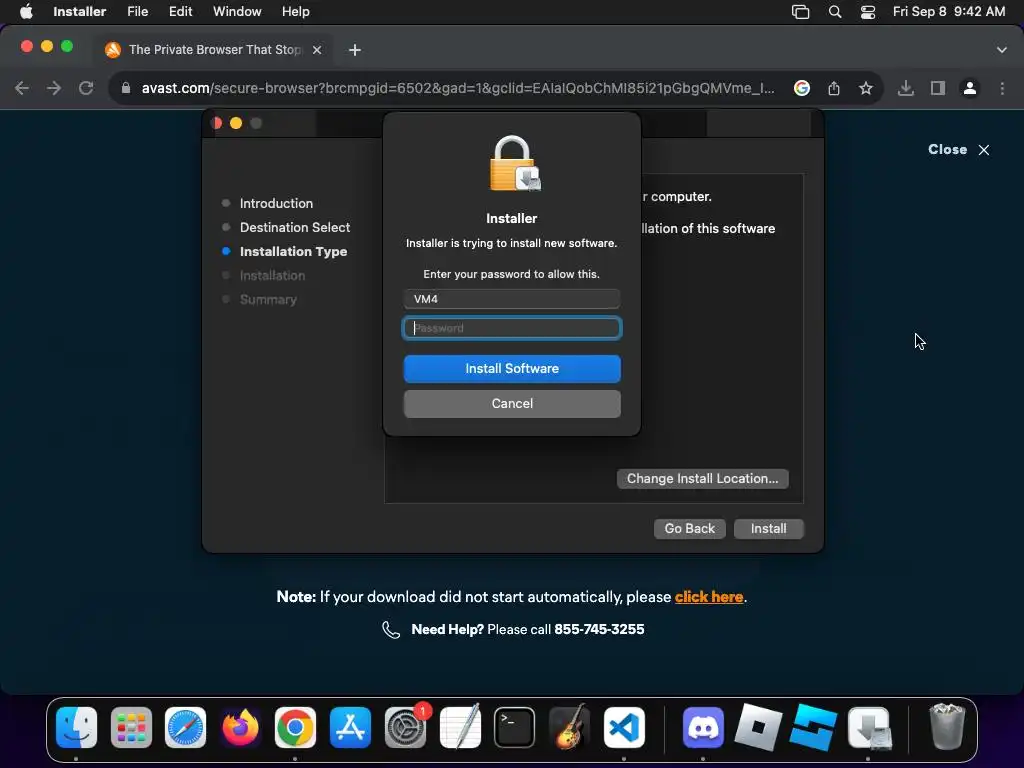The height and width of the screenshot is (768, 1024).
Task: Launch Firefox from the dock
Action: [x=240, y=727]
